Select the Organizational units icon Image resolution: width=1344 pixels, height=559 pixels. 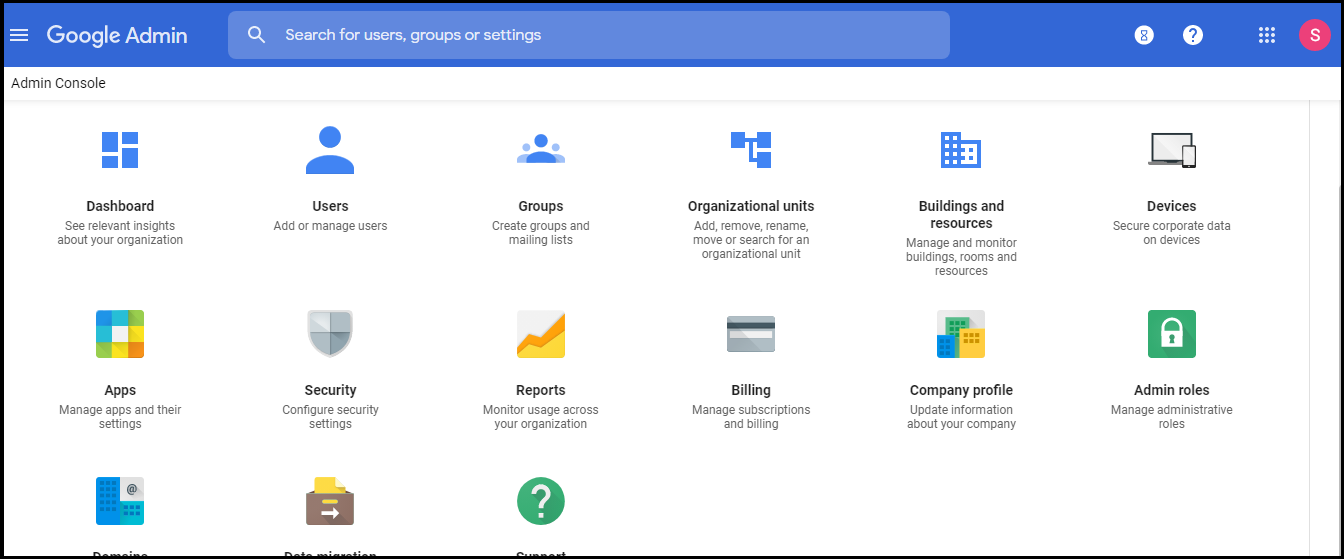pyautogui.click(x=751, y=150)
